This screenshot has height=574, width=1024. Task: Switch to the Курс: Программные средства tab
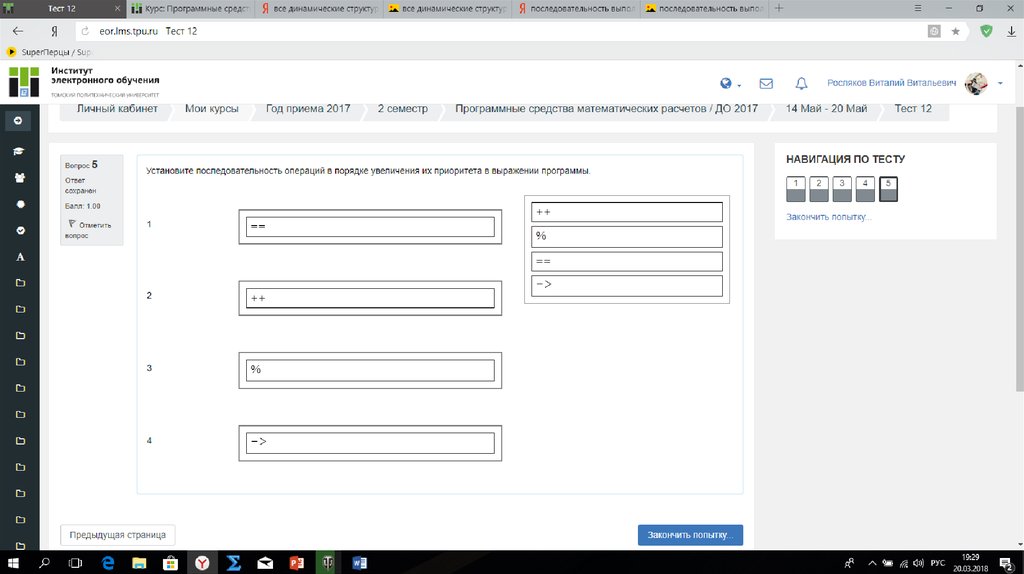(188, 8)
